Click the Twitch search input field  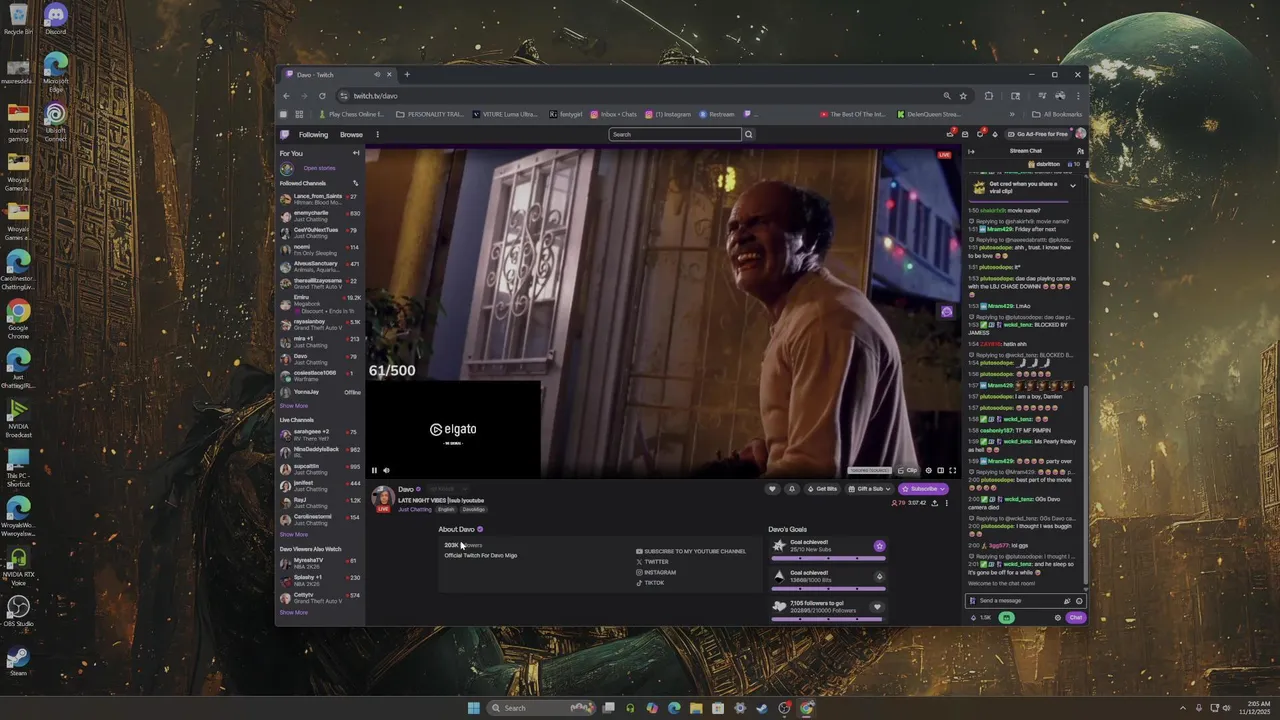[x=675, y=134]
